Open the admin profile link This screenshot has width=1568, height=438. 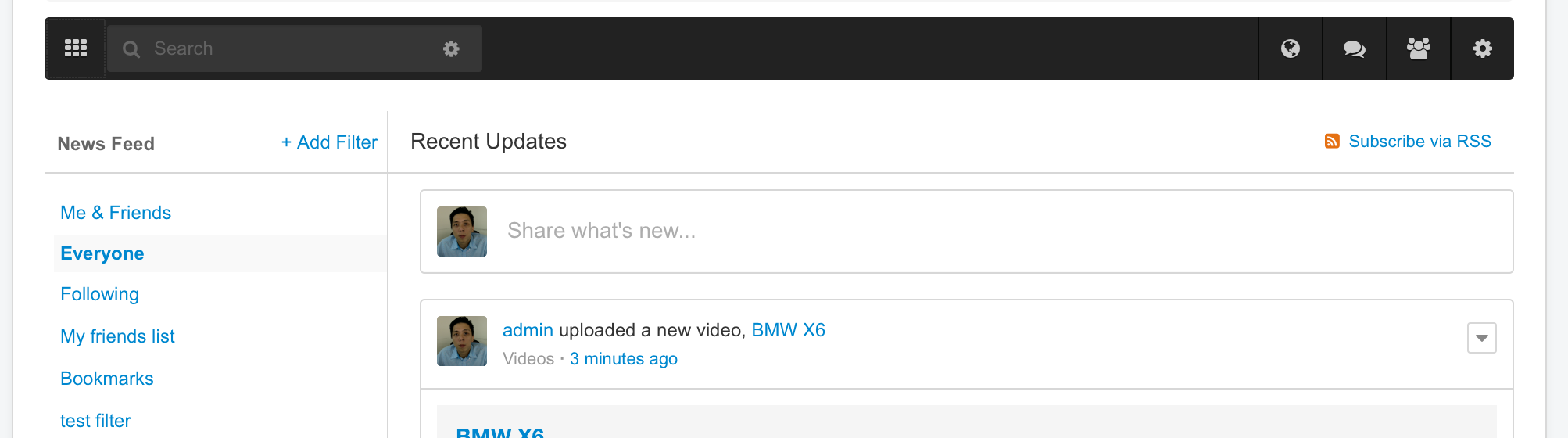[x=528, y=330]
